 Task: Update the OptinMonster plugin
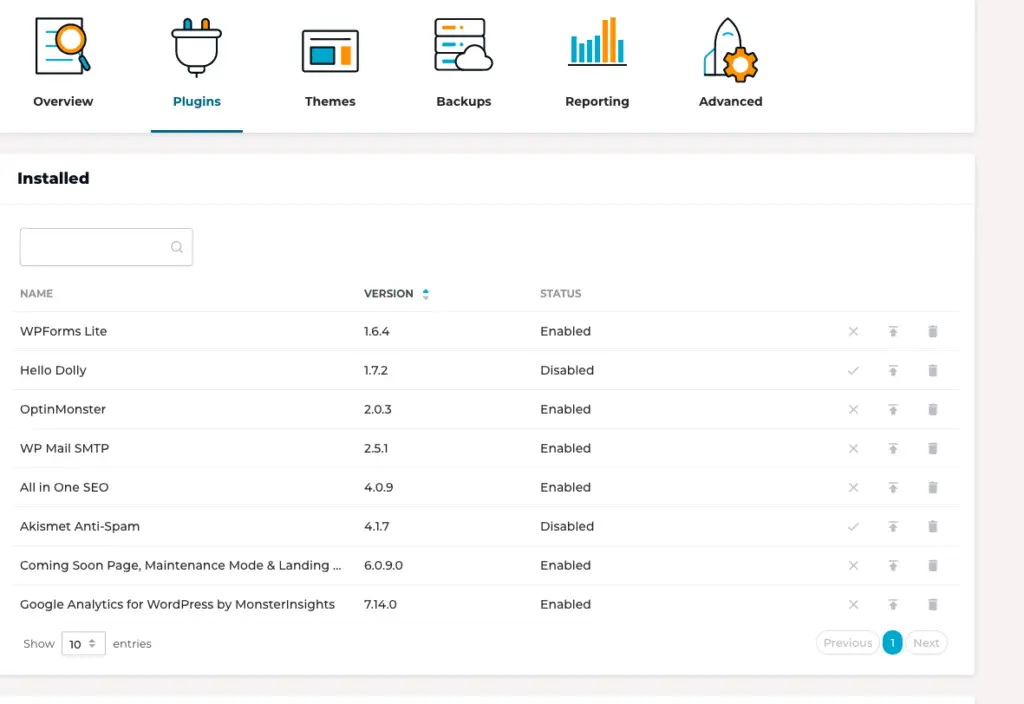coord(893,409)
